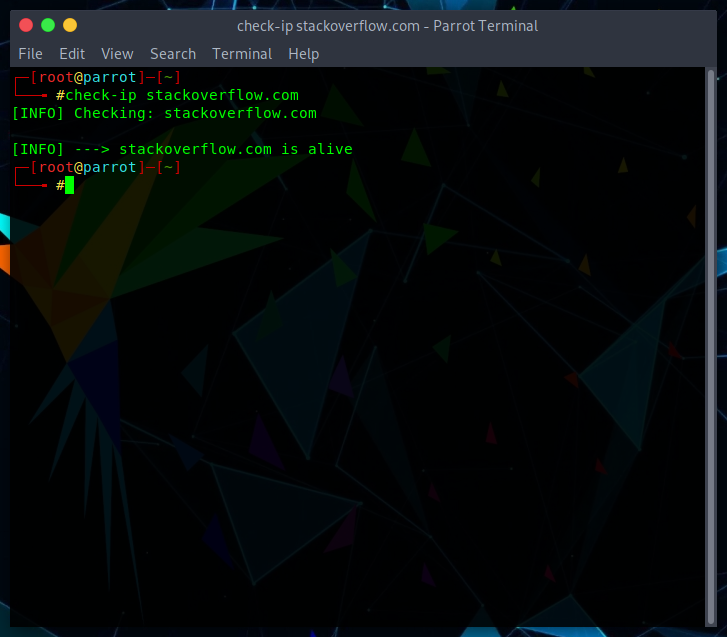727x637 pixels.
Task: Click the output 'stackoverflow.com is alive'
Action: [x=236, y=149]
